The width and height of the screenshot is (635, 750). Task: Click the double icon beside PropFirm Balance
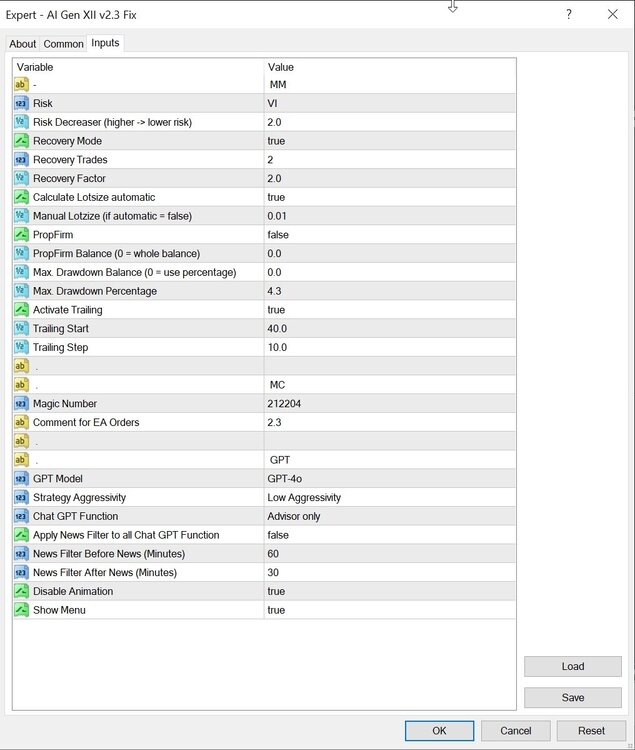[x=21, y=254]
